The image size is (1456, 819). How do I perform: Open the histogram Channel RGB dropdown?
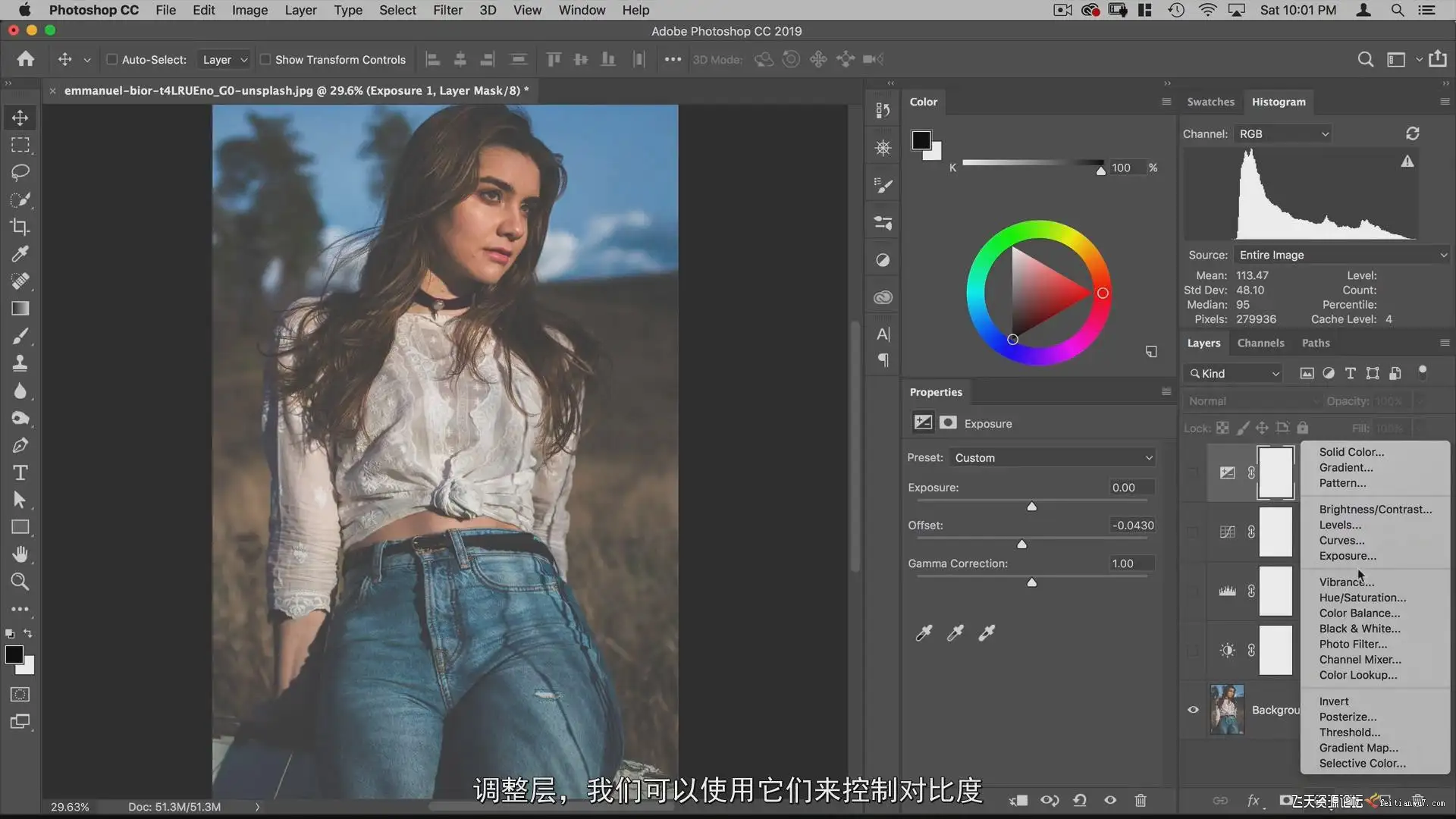pos(1283,133)
